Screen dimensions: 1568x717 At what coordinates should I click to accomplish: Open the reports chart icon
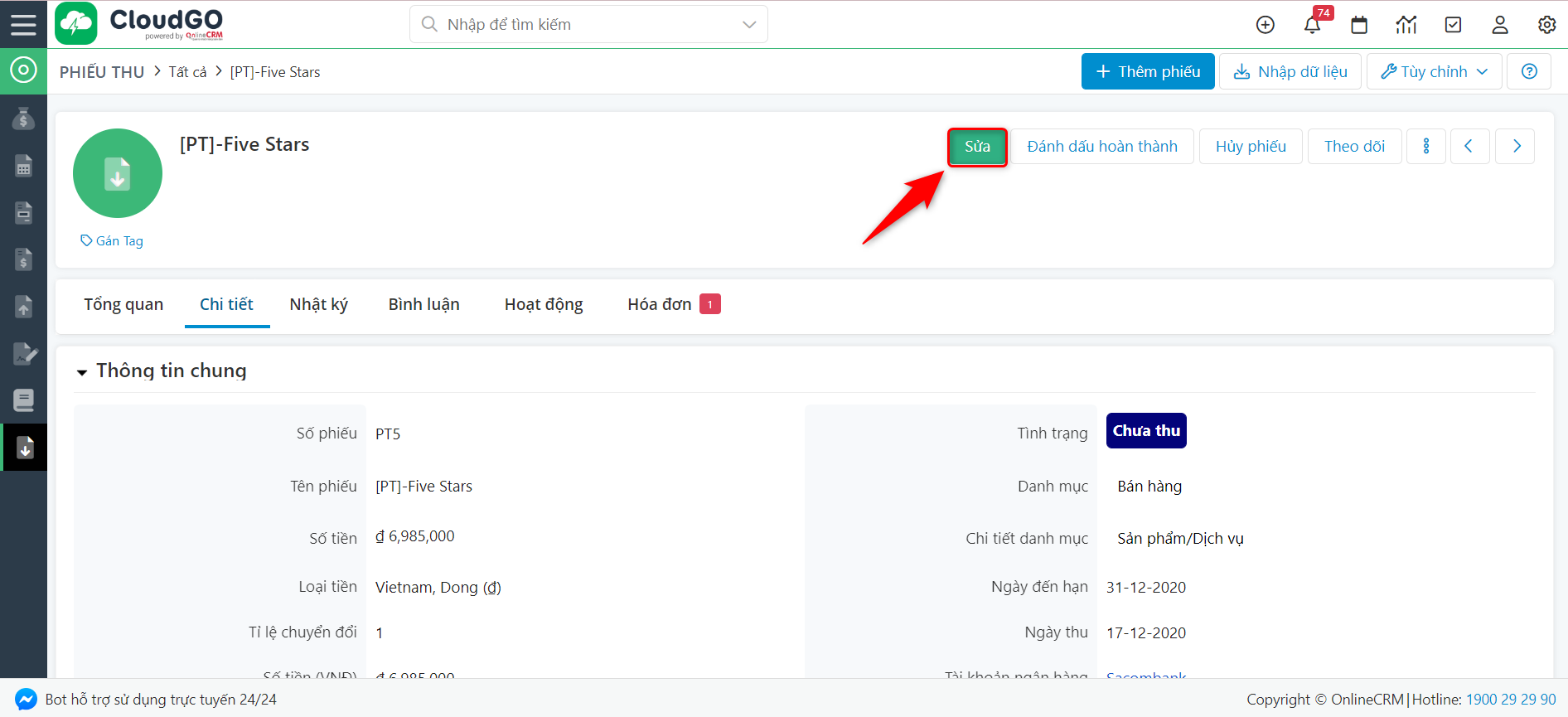[x=1406, y=25]
